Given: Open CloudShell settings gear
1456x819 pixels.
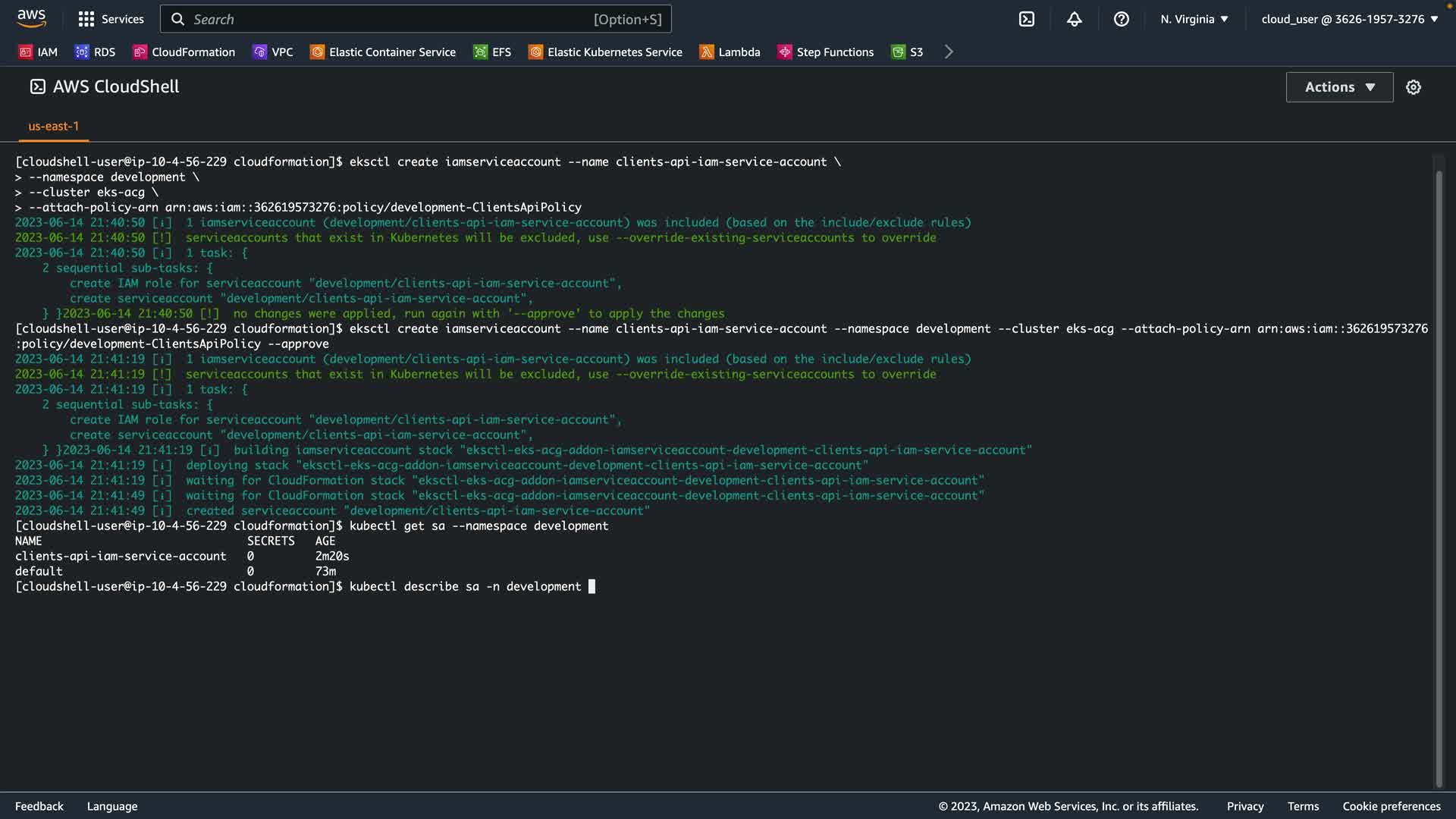Looking at the screenshot, I should pos(1413,87).
